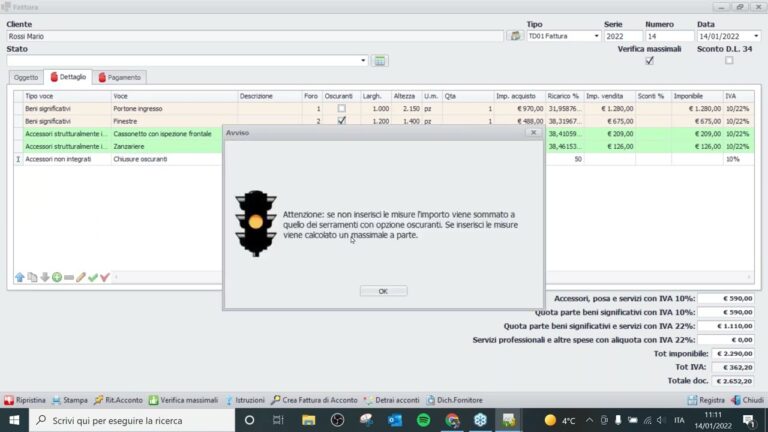This screenshot has width=768, height=432.
Task: Click OK in the Avviso dialog
Action: point(383,291)
